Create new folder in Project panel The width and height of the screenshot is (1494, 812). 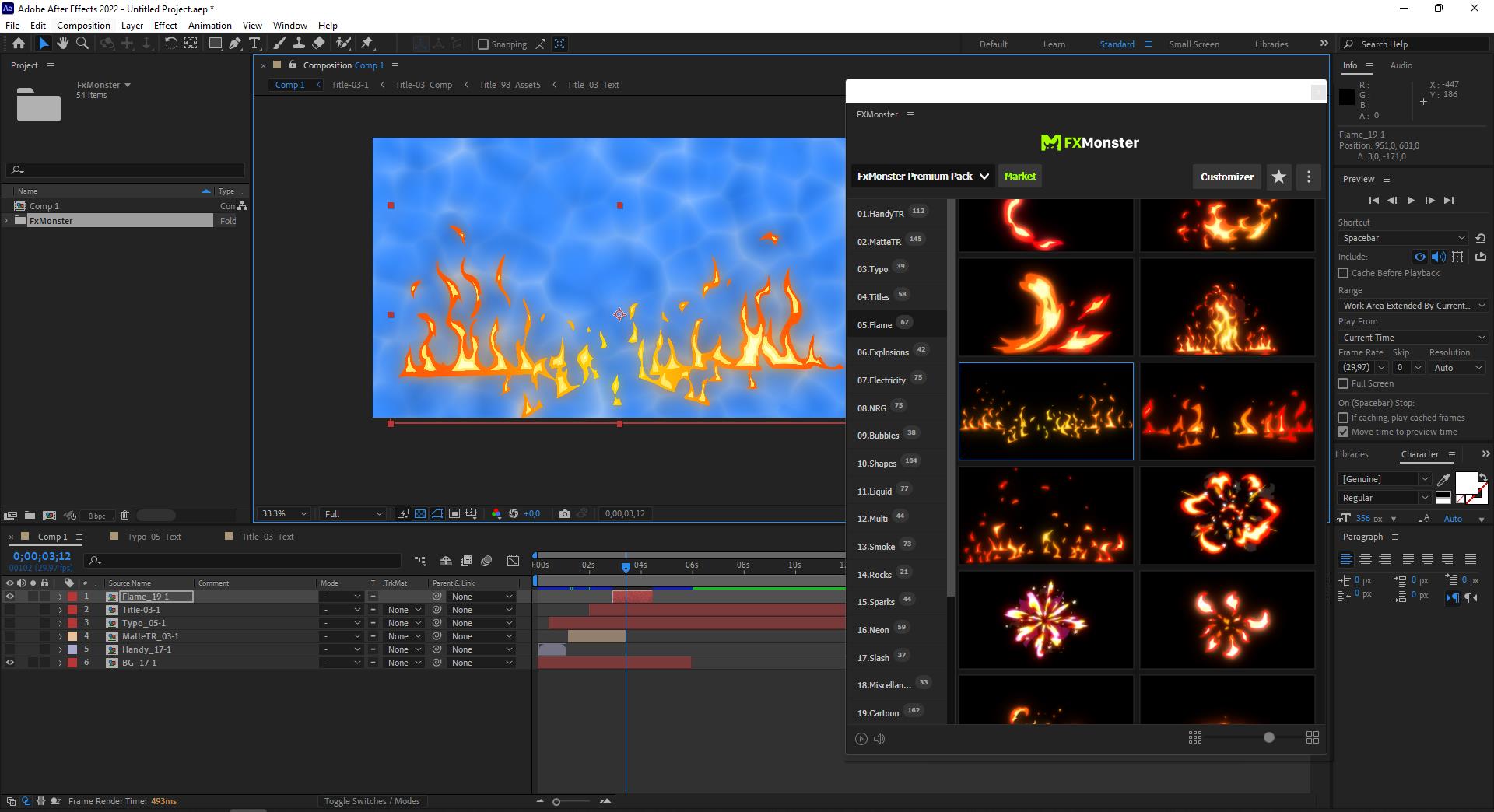[30, 515]
